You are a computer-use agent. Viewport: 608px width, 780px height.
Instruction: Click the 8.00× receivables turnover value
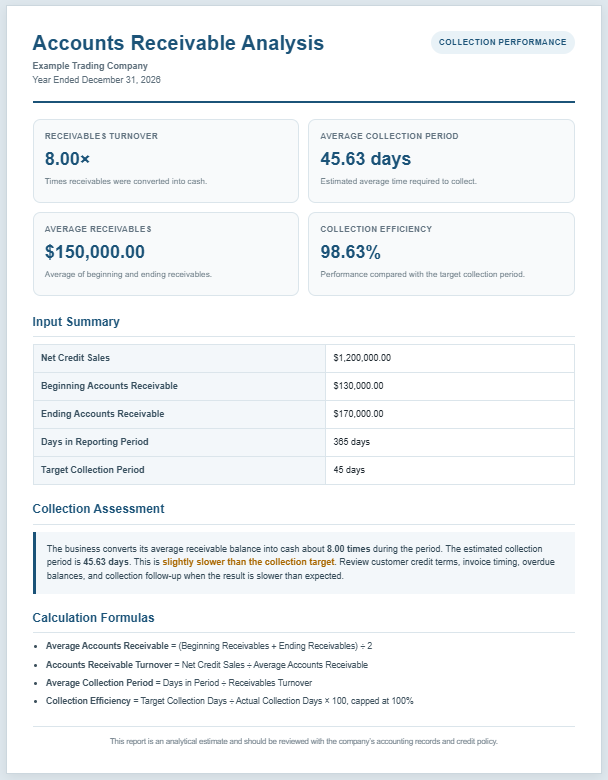point(68,159)
